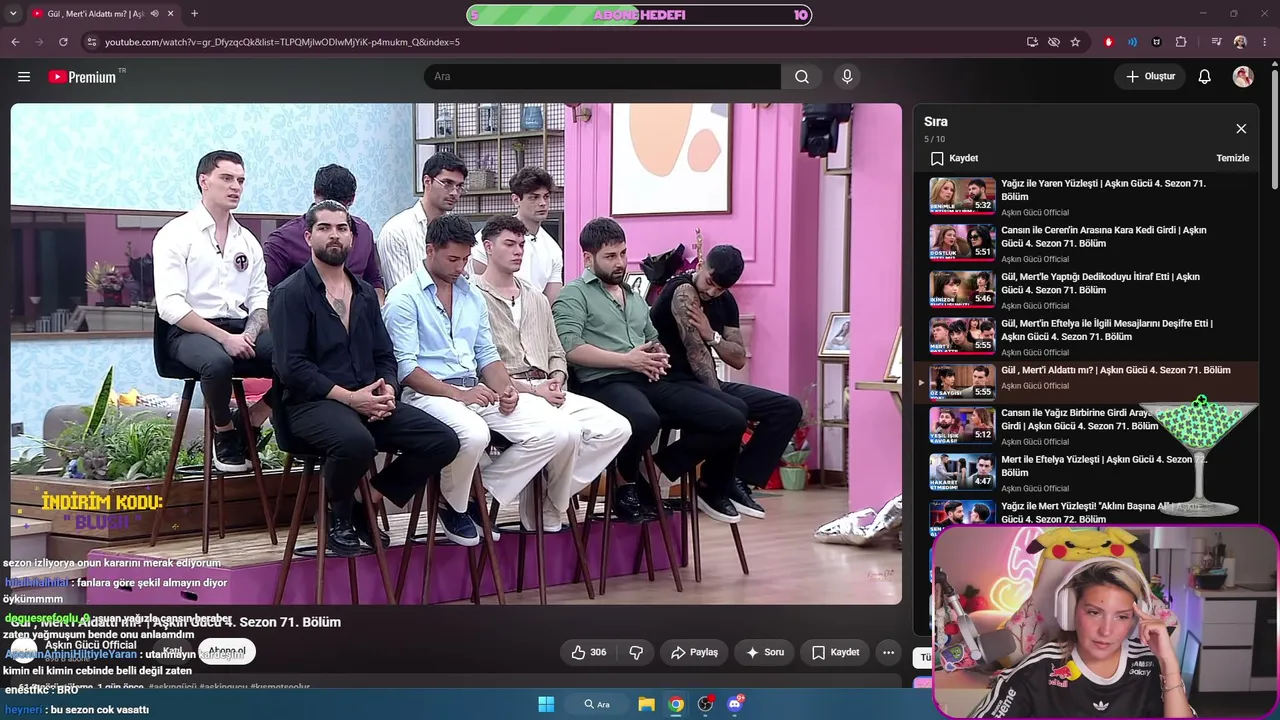Screen dimensions: 1280x720
Task: Click the Oluştur create button
Action: (1150, 77)
